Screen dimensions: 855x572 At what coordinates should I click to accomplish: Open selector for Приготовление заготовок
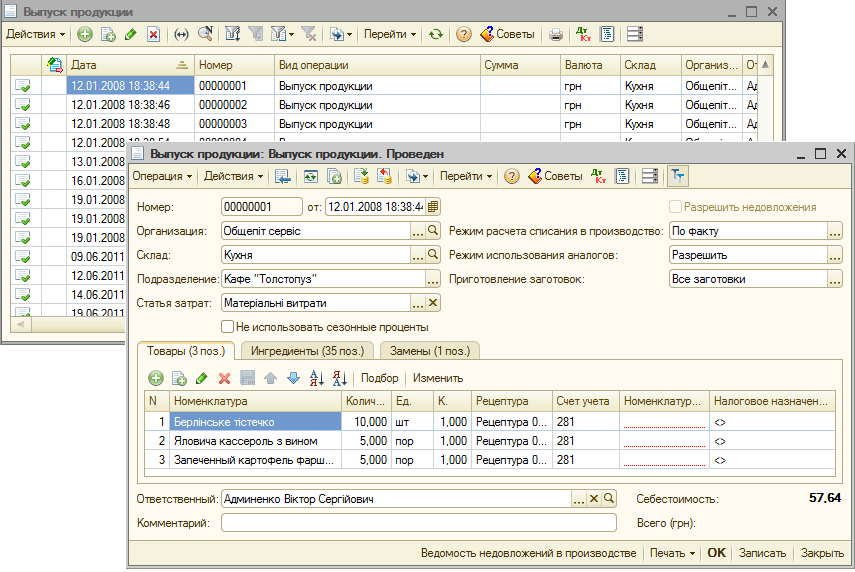[x=834, y=280]
